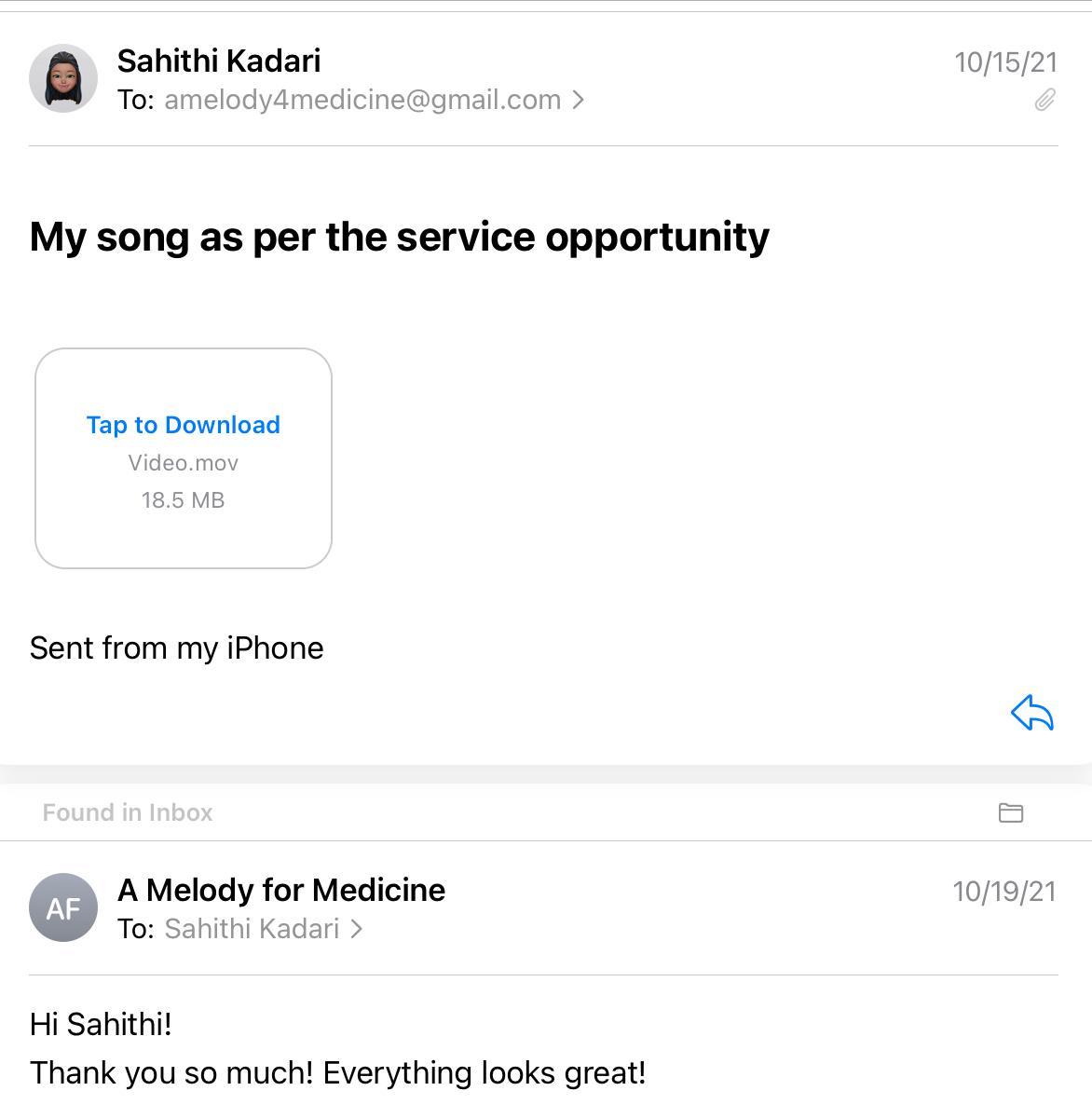Tap the folder icon beside Found in Inbox

tap(1010, 812)
